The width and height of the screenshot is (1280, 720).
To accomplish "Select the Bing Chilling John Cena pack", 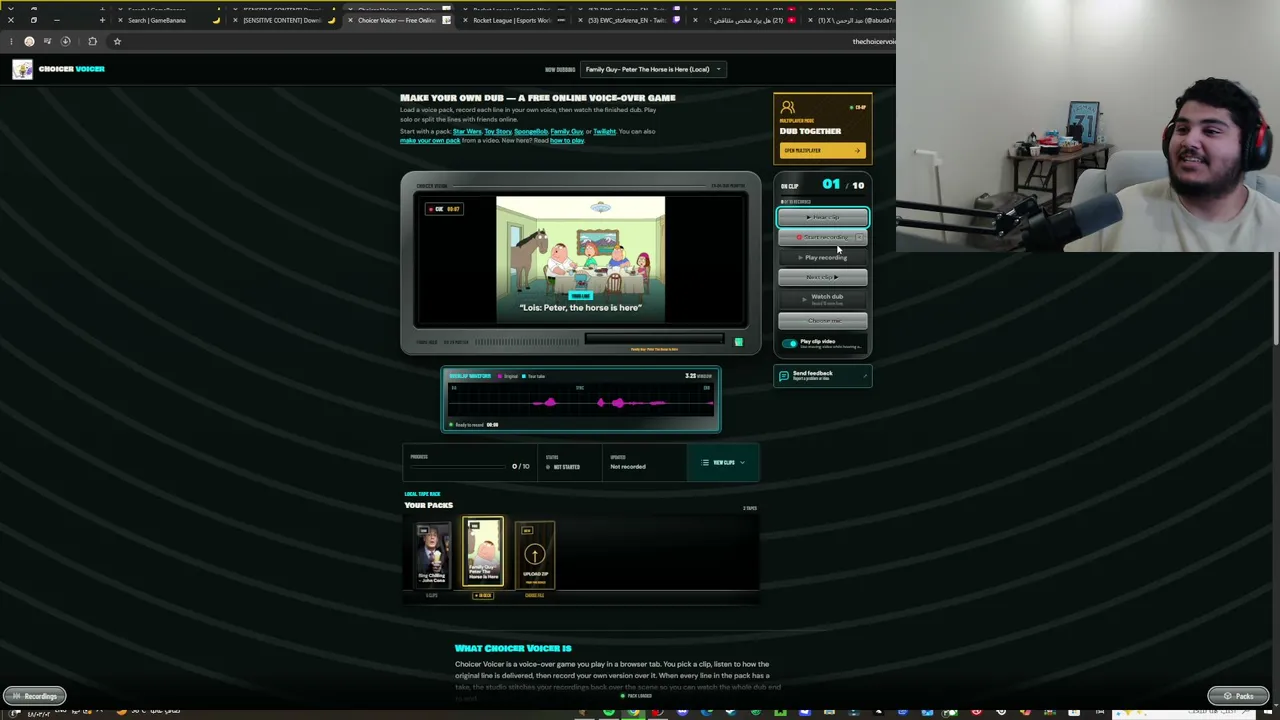I will tap(432, 557).
